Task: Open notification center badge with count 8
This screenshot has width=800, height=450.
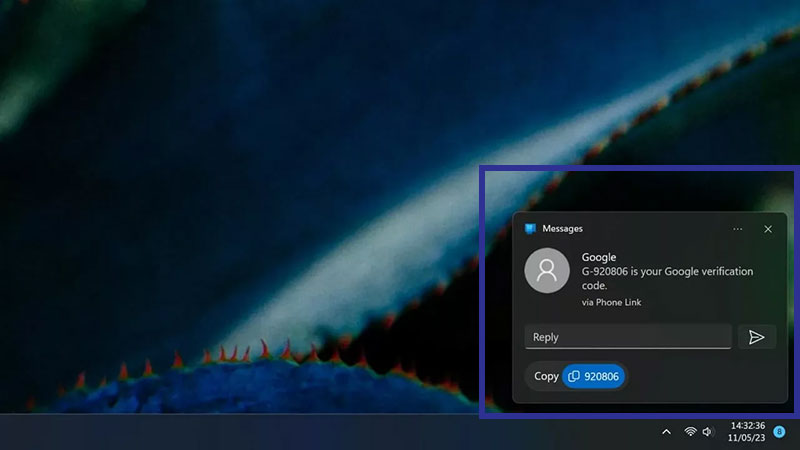Action: pyautogui.click(x=779, y=432)
